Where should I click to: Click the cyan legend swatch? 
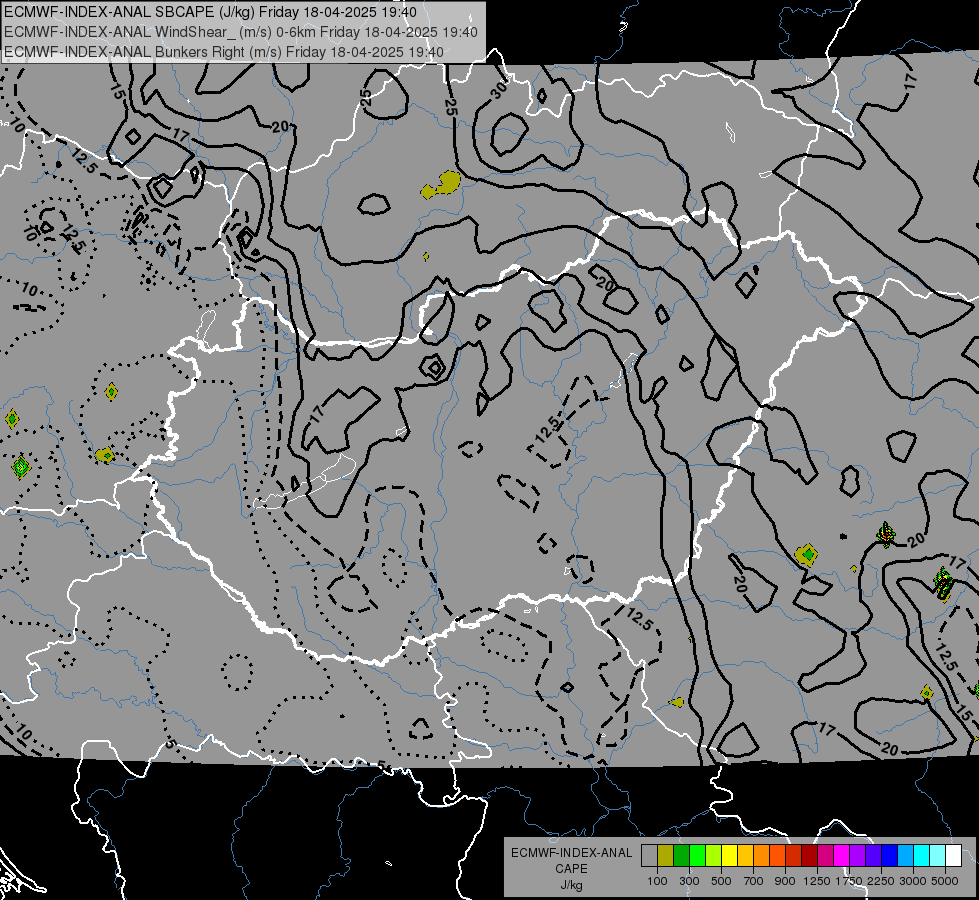(921, 856)
